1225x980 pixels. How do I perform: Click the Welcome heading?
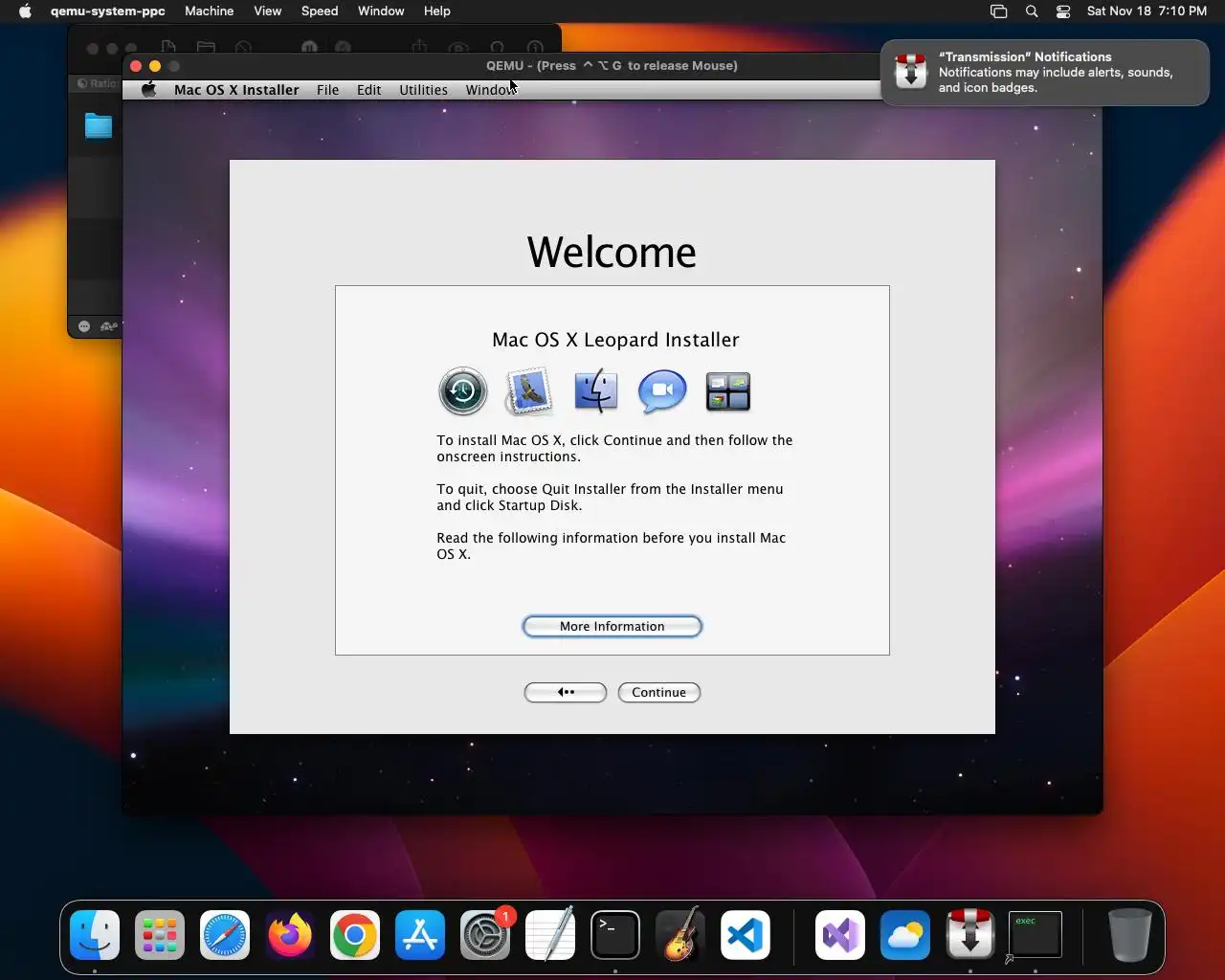click(x=612, y=252)
